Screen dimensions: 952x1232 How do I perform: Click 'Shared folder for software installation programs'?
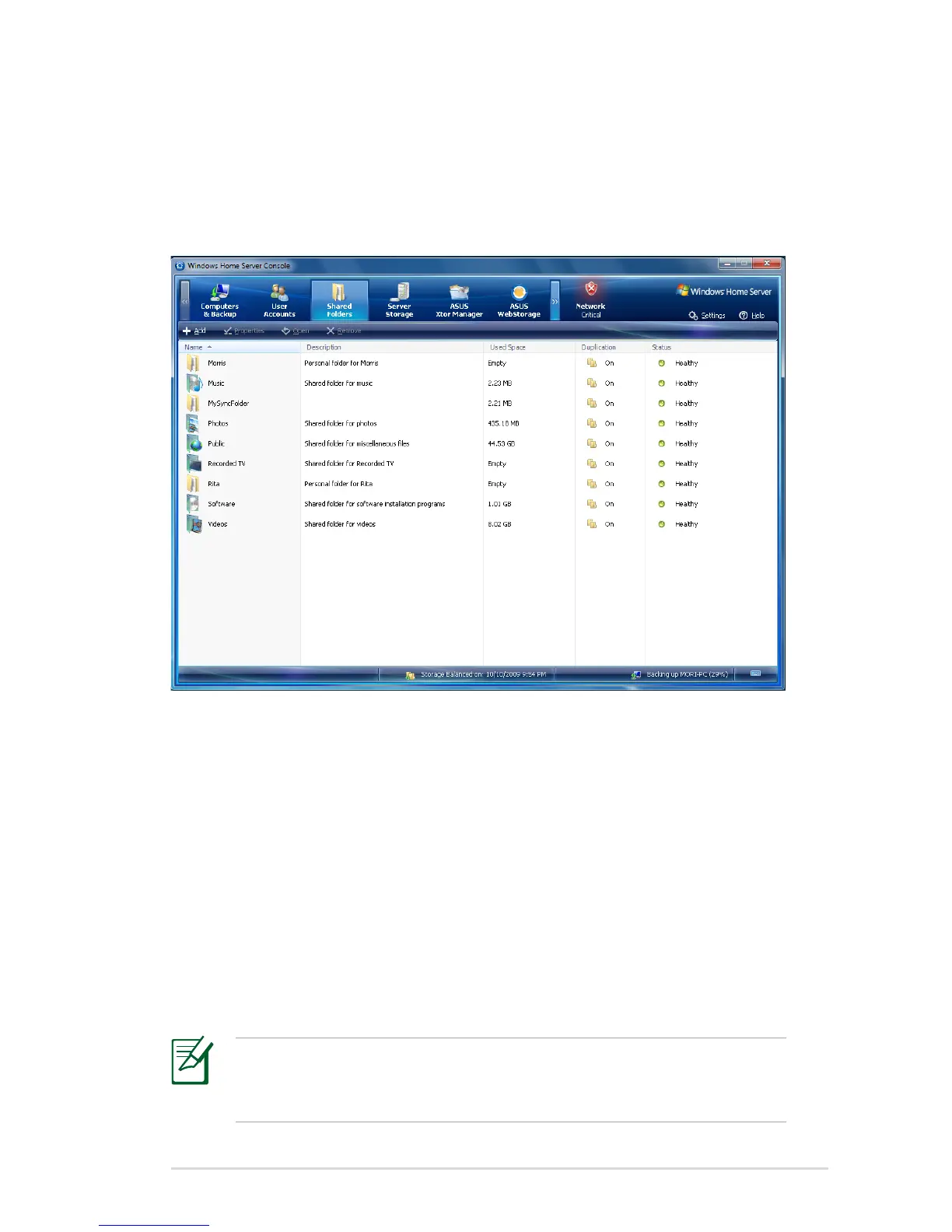[375, 504]
